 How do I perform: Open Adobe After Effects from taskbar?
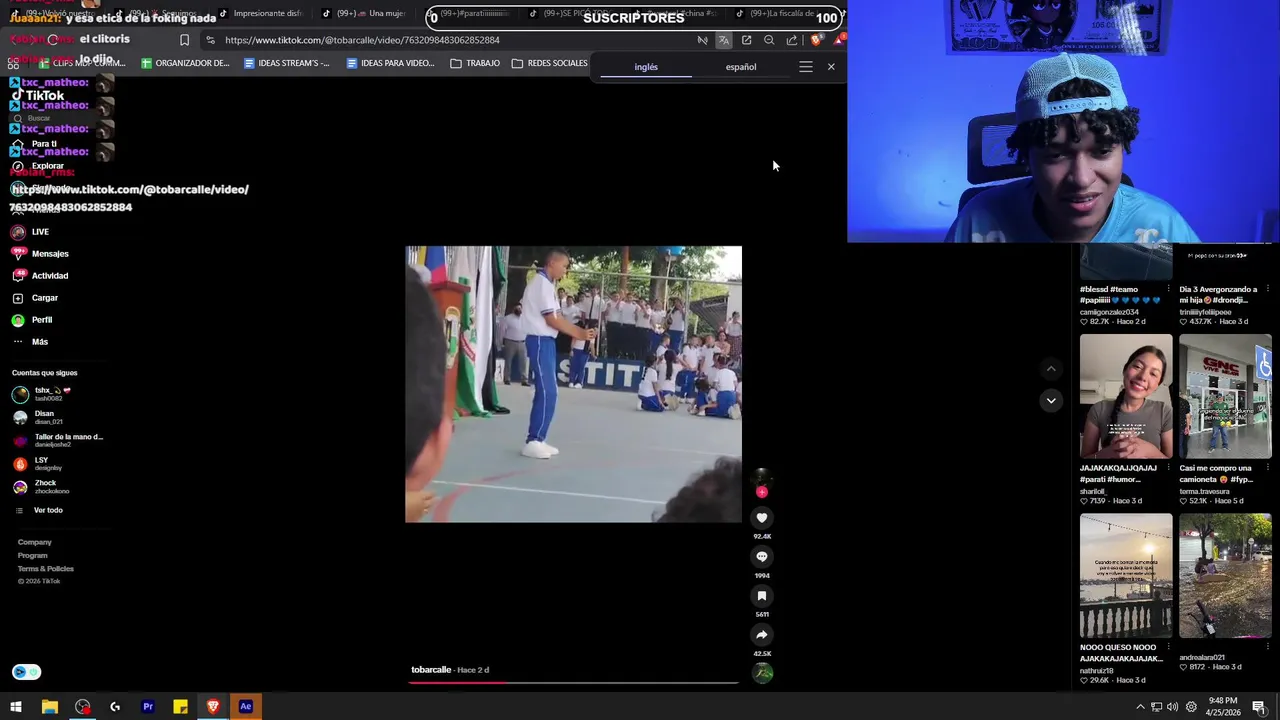[246, 707]
